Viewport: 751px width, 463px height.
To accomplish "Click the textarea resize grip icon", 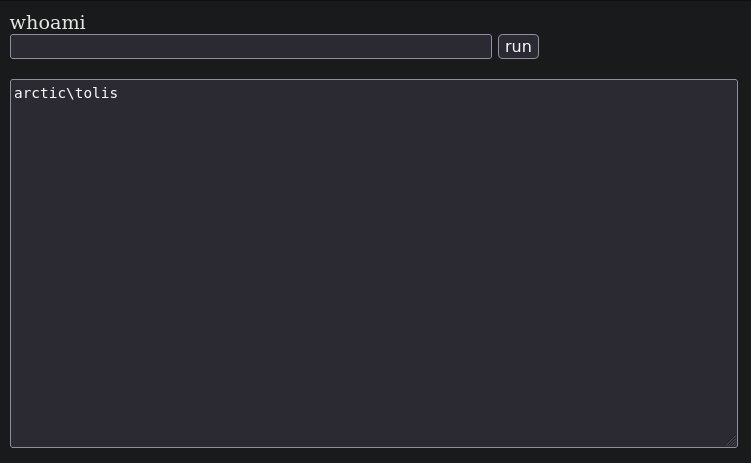I will (x=731, y=441).
